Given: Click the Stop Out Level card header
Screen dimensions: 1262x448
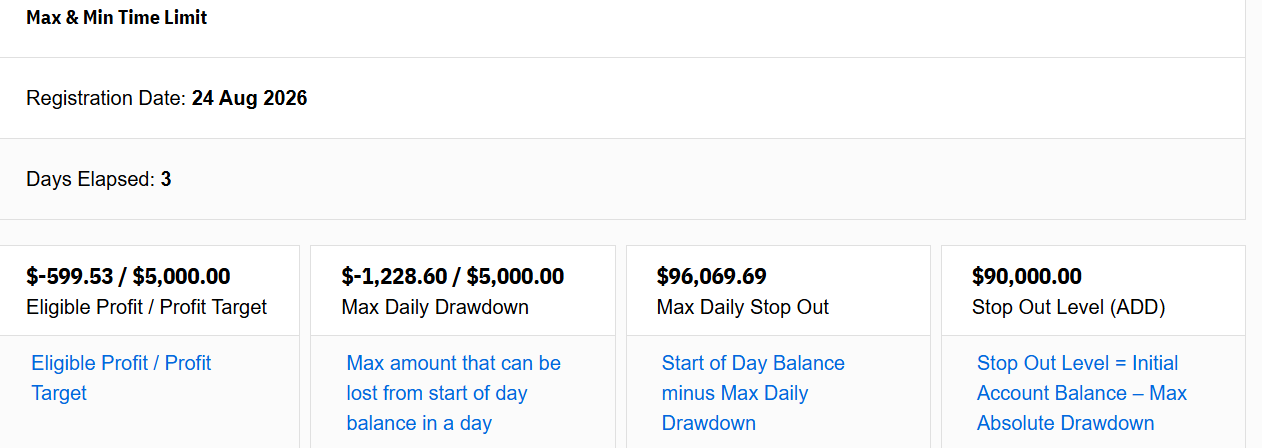Looking at the screenshot, I should [x=1093, y=291].
